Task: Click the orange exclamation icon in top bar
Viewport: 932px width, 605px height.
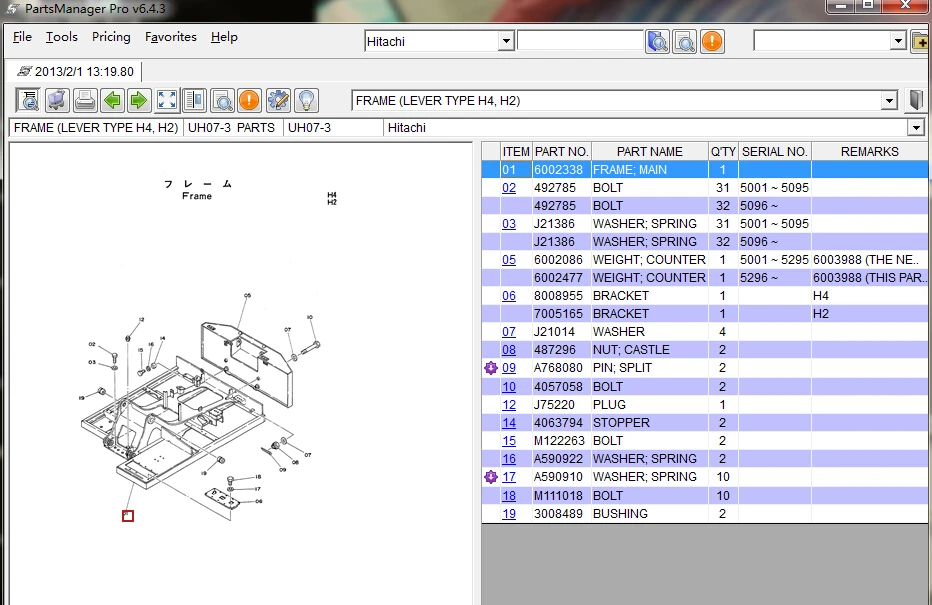Action: (x=712, y=42)
